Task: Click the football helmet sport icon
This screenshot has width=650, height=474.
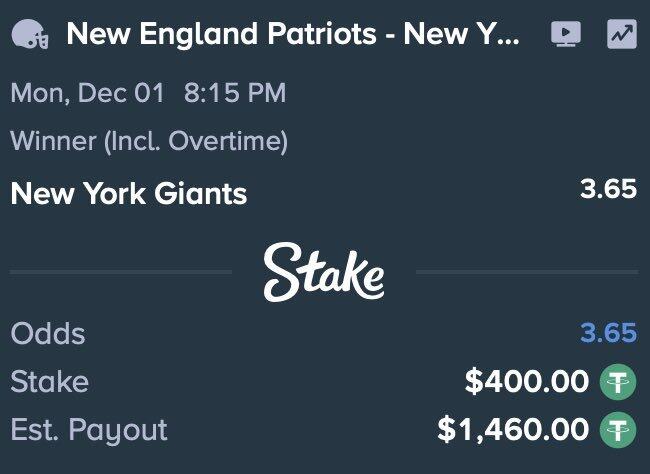Action: (30, 37)
